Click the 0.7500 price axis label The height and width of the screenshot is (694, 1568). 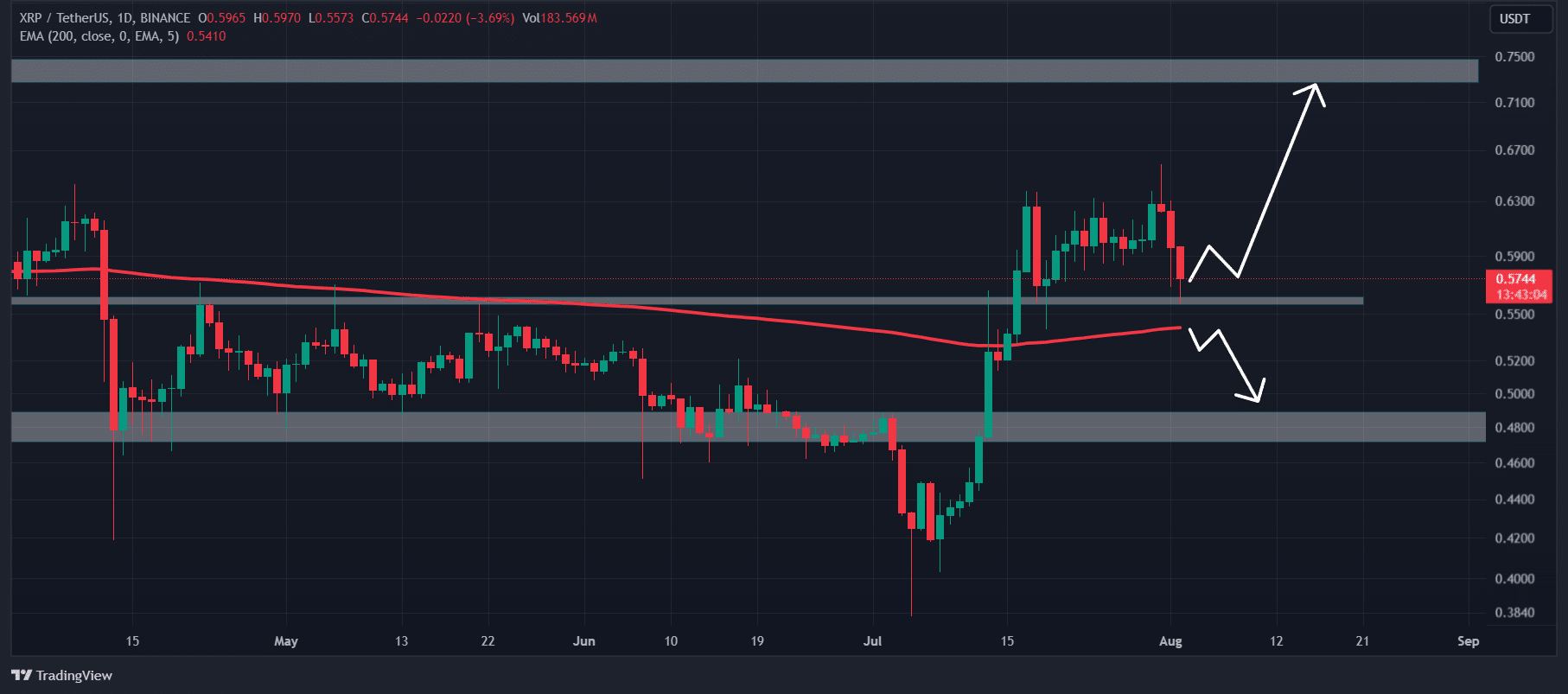coord(1514,57)
